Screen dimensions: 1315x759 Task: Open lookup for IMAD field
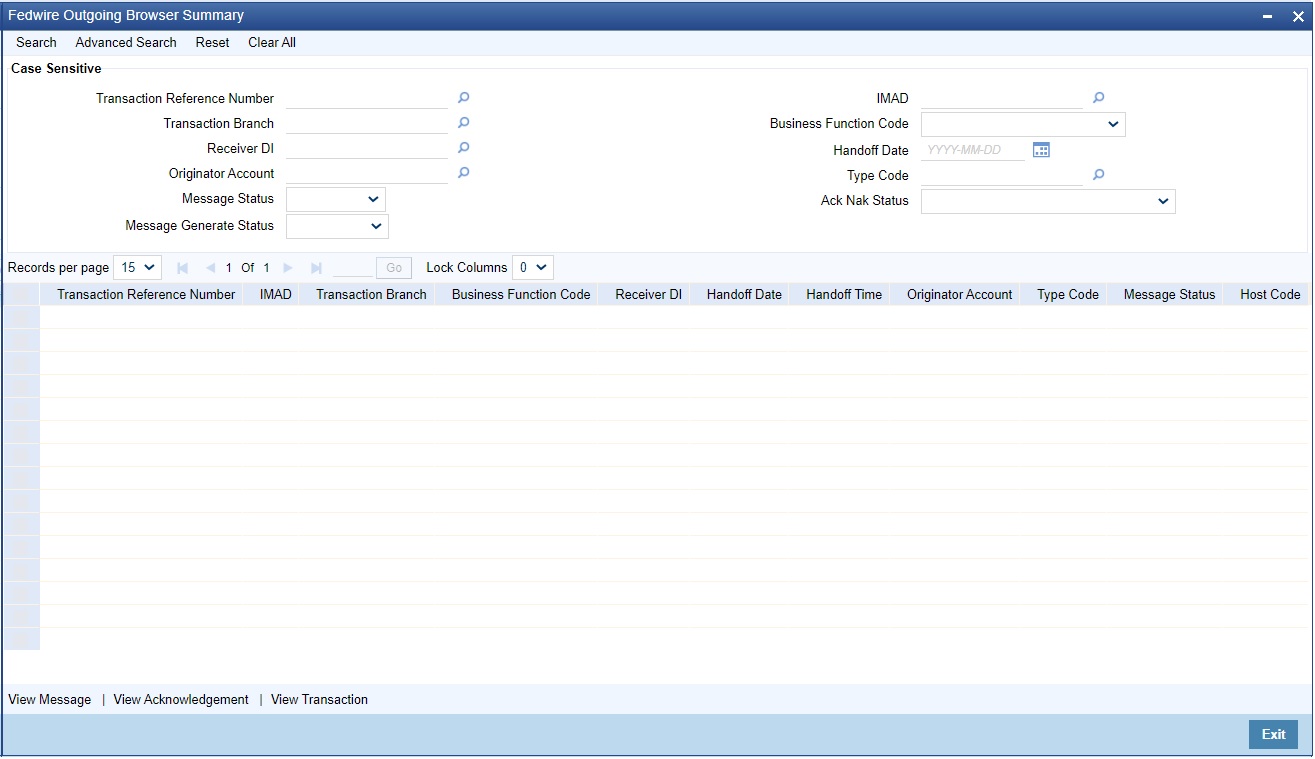click(x=1098, y=98)
